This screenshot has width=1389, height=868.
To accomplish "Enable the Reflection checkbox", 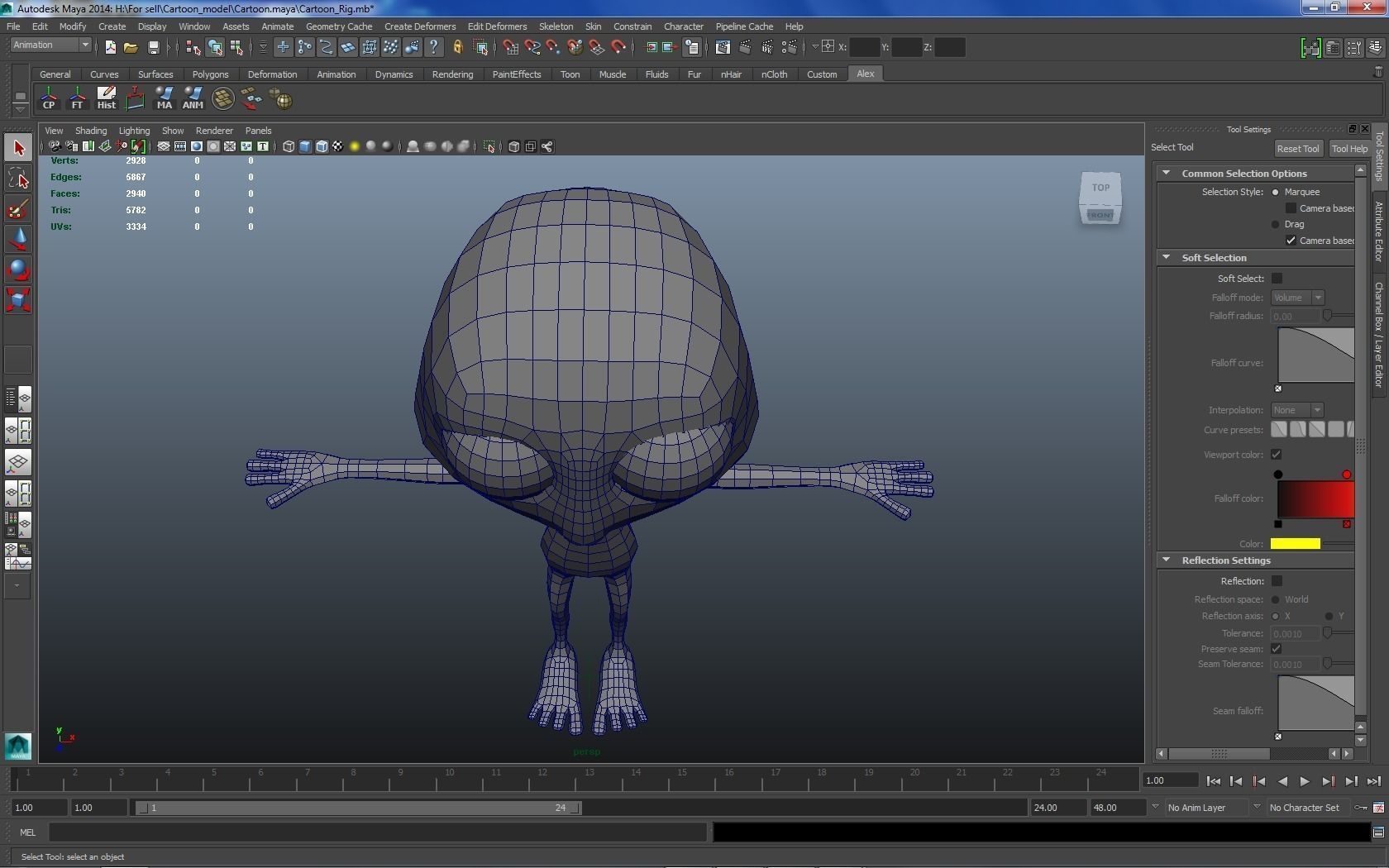I will pyautogui.click(x=1277, y=581).
